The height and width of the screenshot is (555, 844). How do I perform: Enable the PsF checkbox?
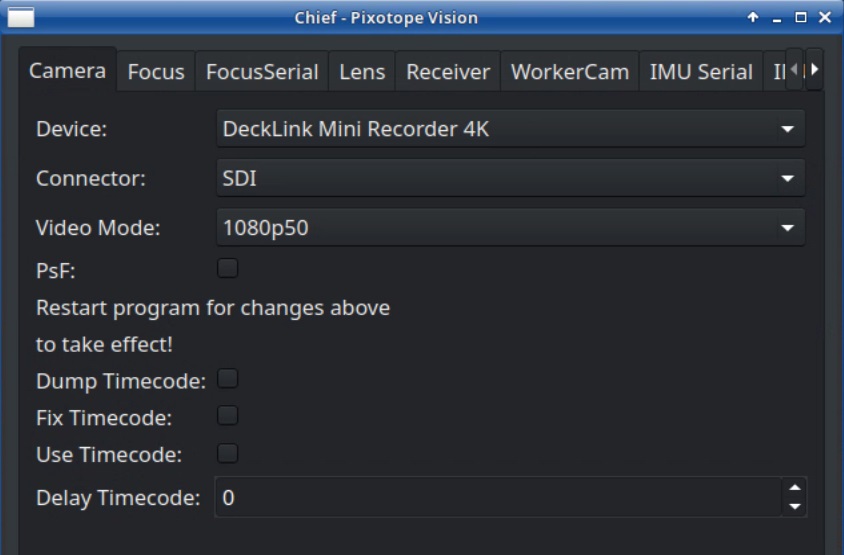click(228, 268)
